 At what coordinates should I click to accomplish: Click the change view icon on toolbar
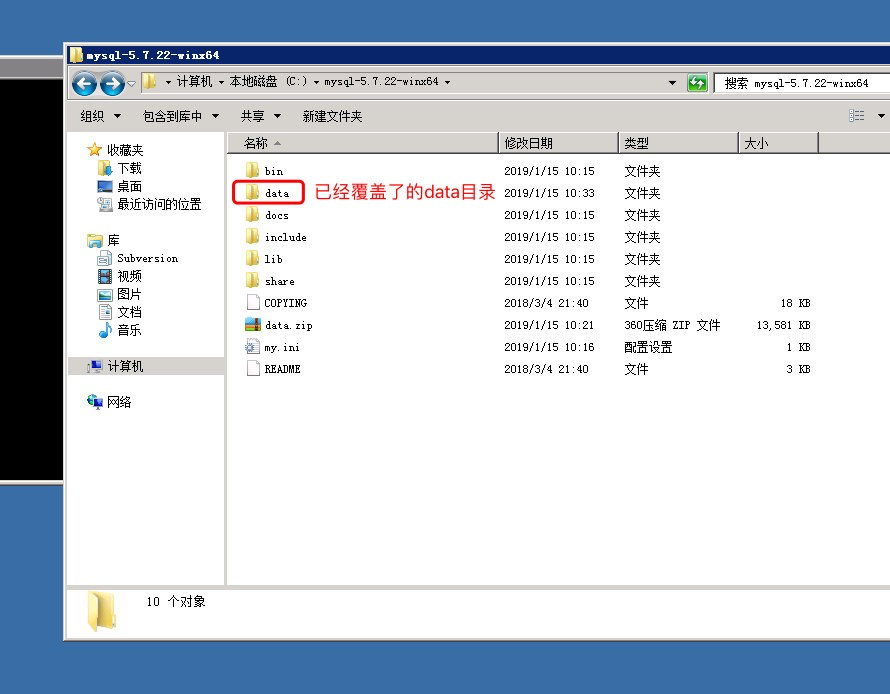[855, 115]
